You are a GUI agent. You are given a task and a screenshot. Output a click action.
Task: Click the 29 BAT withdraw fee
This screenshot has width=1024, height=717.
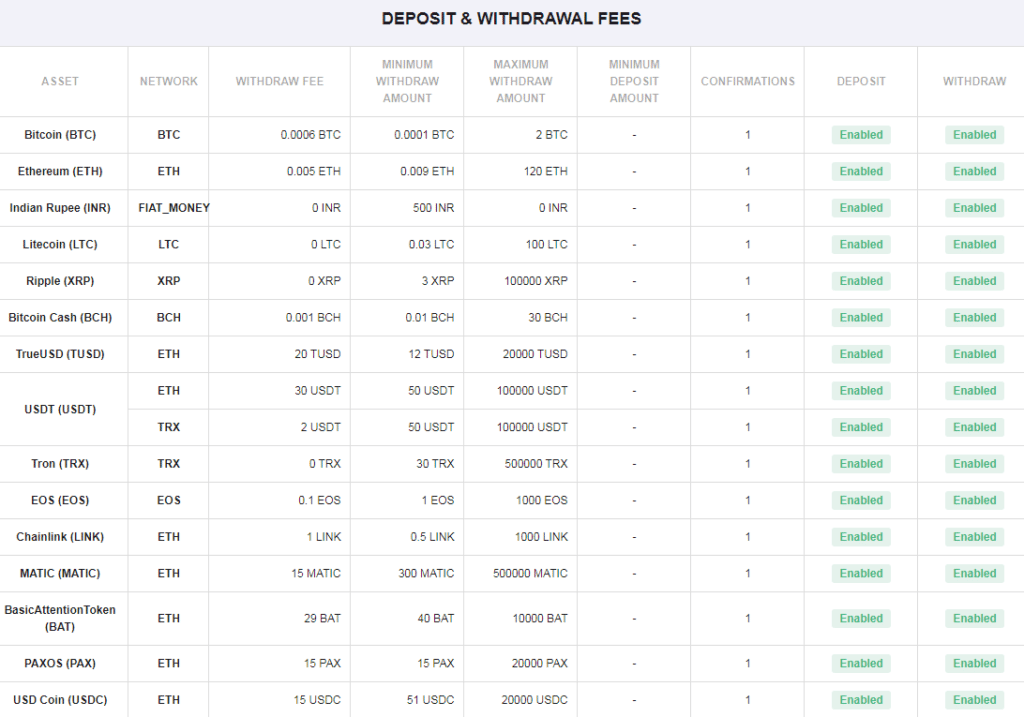(x=322, y=618)
